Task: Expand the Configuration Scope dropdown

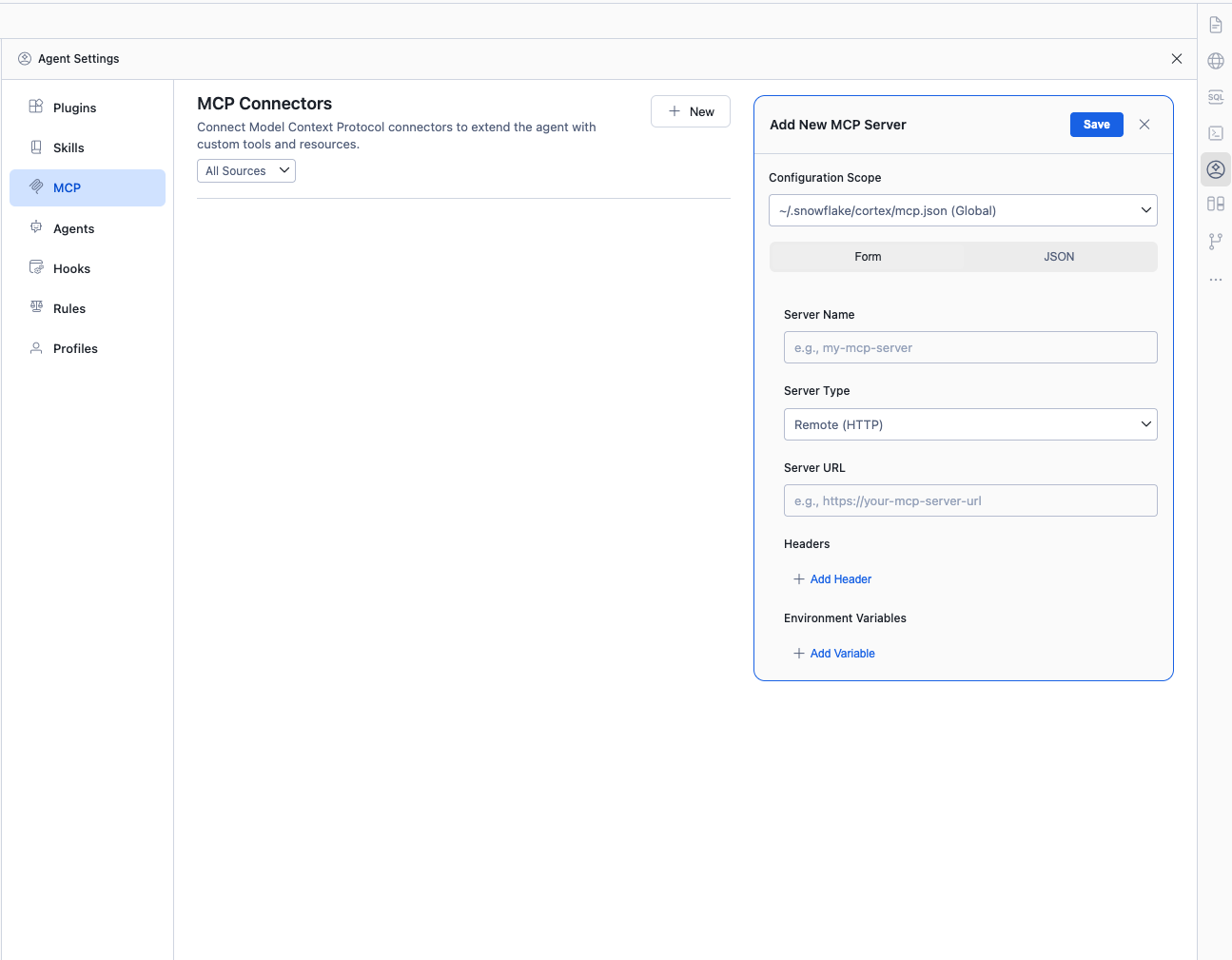Action: point(963,210)
